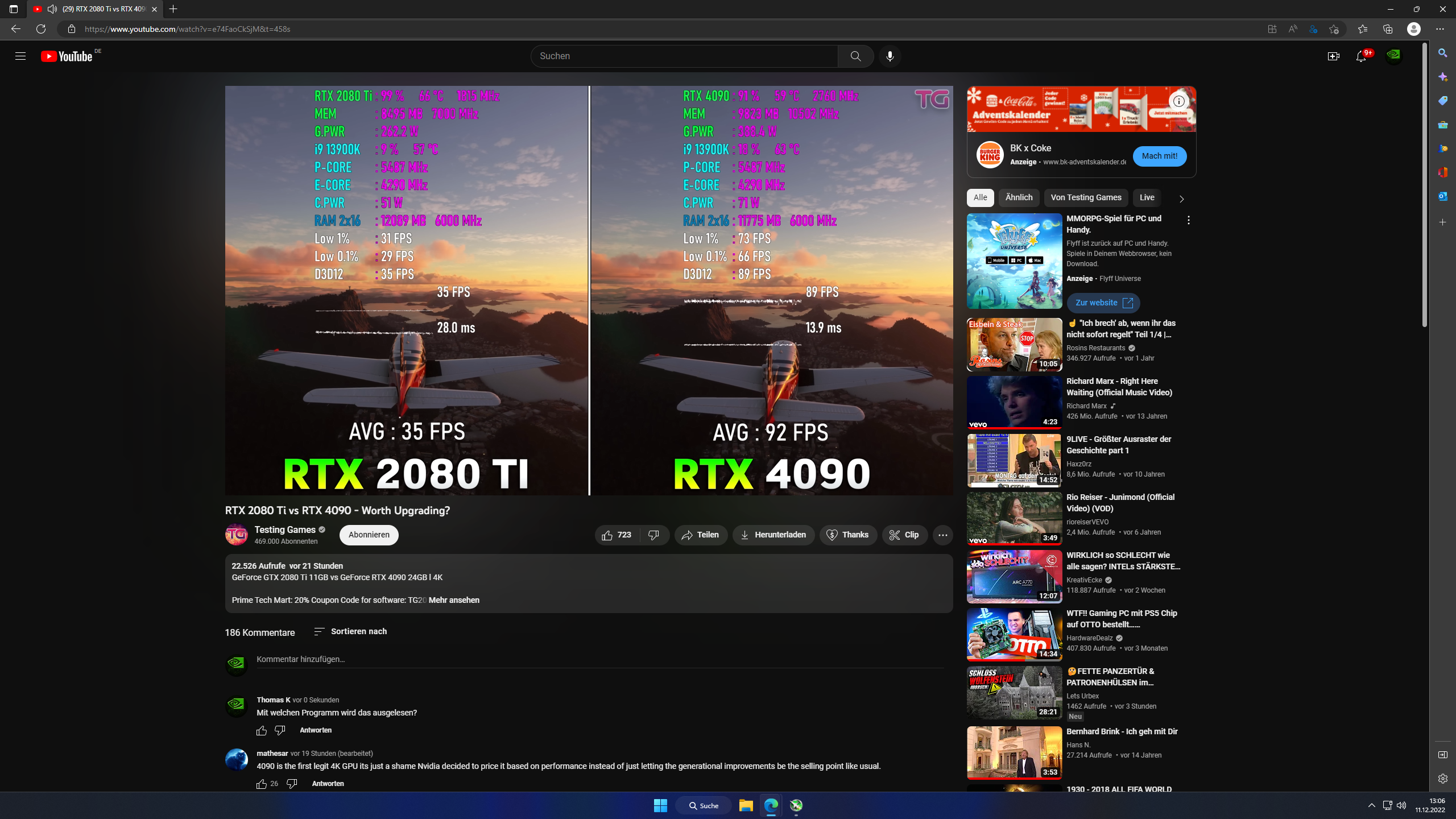
Task: Reply to the mathesar comment
Action: click(x=328, y=784)
